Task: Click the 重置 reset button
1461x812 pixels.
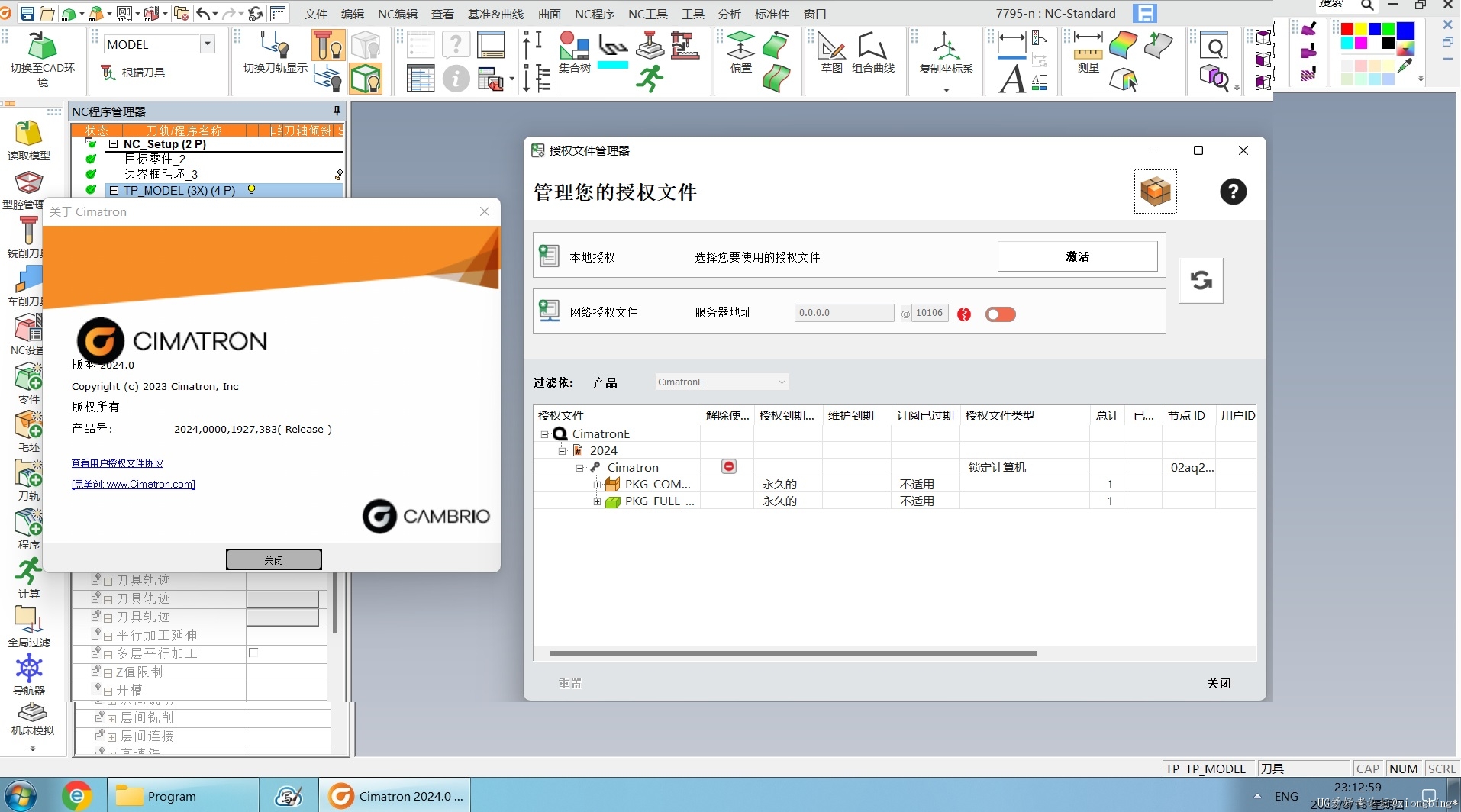Action: (x=570, y=683)
